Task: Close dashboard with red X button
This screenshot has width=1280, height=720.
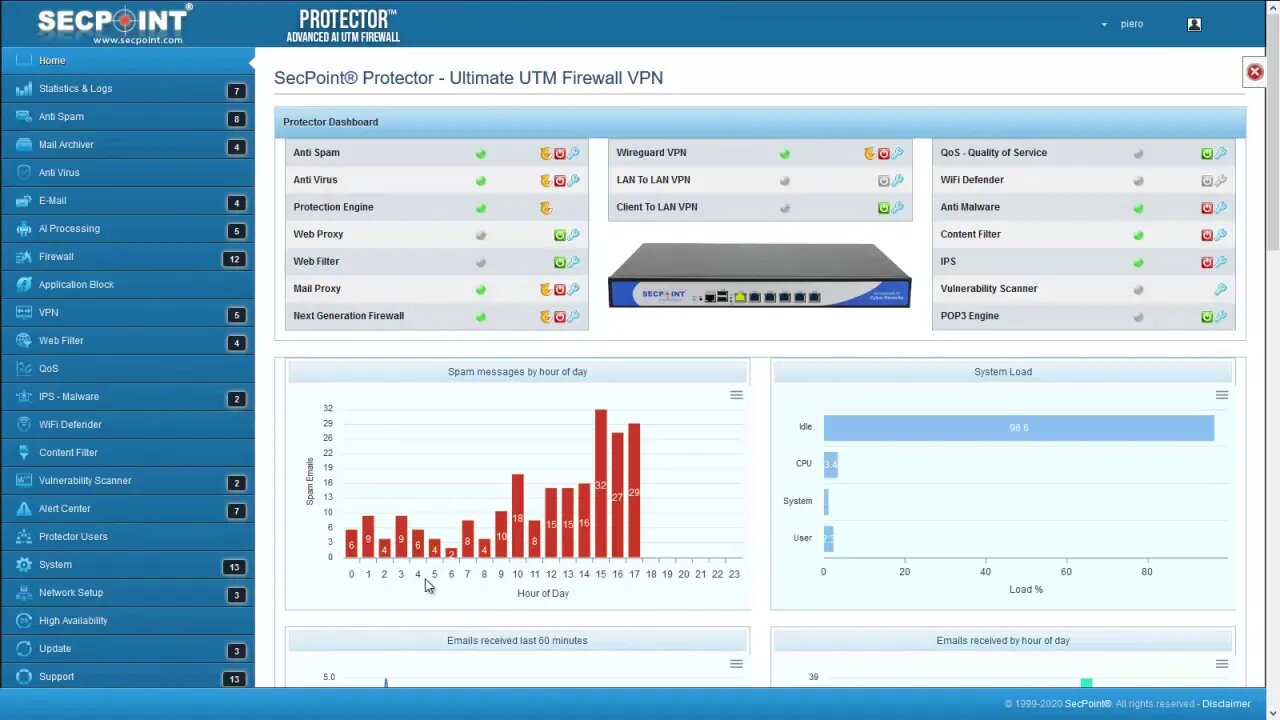Action: pyautogui.click(x=1254, y=72)
